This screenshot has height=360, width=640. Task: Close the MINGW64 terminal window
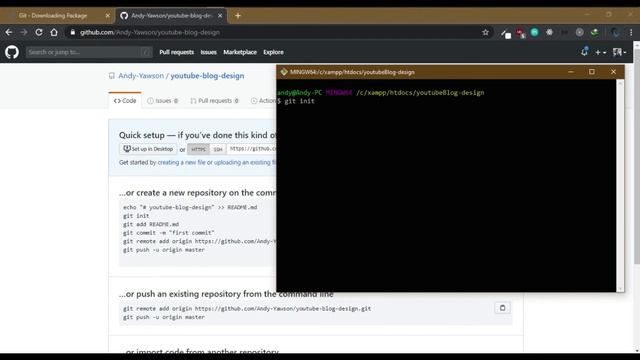pos(613,72)
